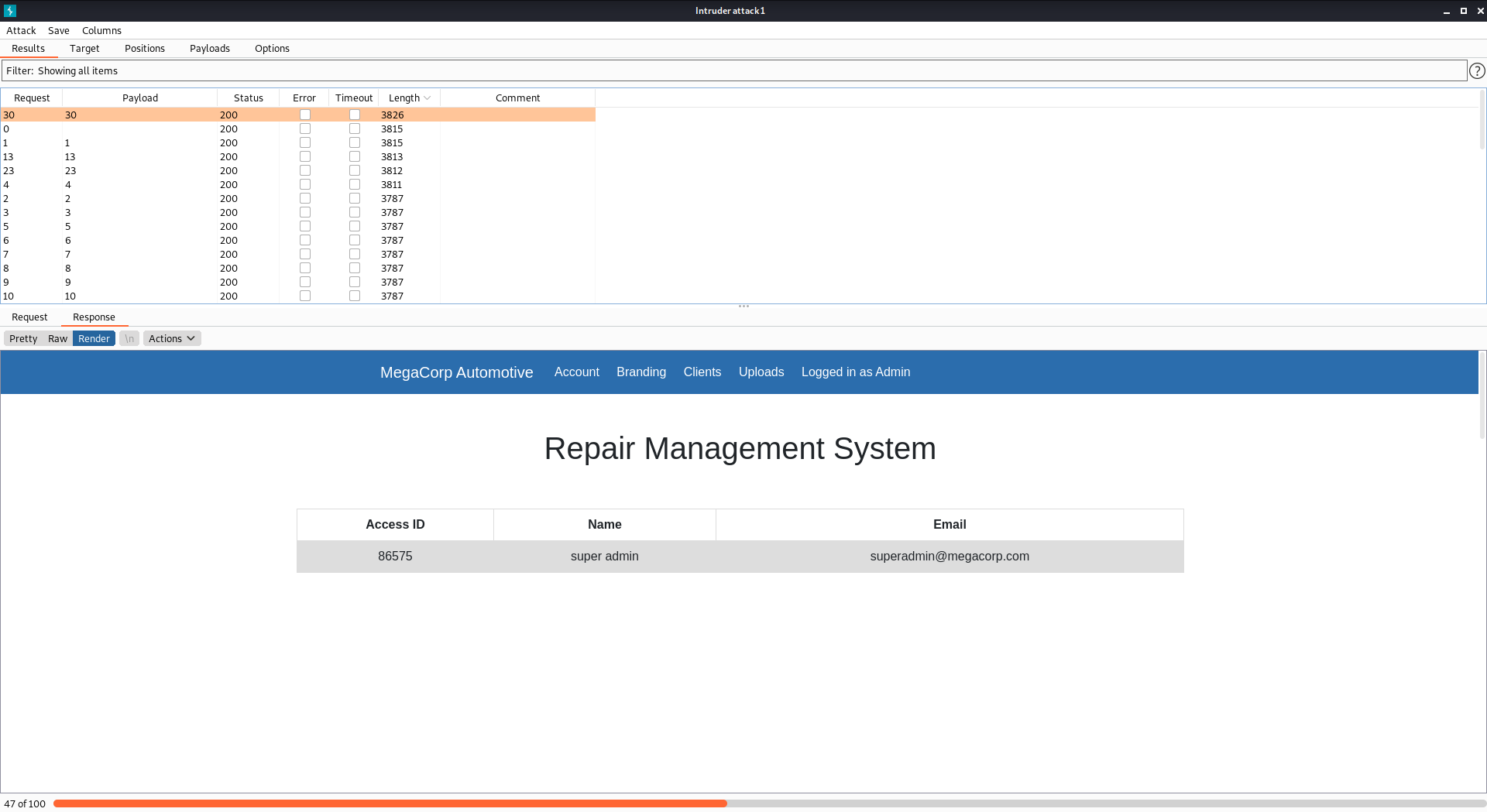Click the Length column sort arrow

point(428,98)
